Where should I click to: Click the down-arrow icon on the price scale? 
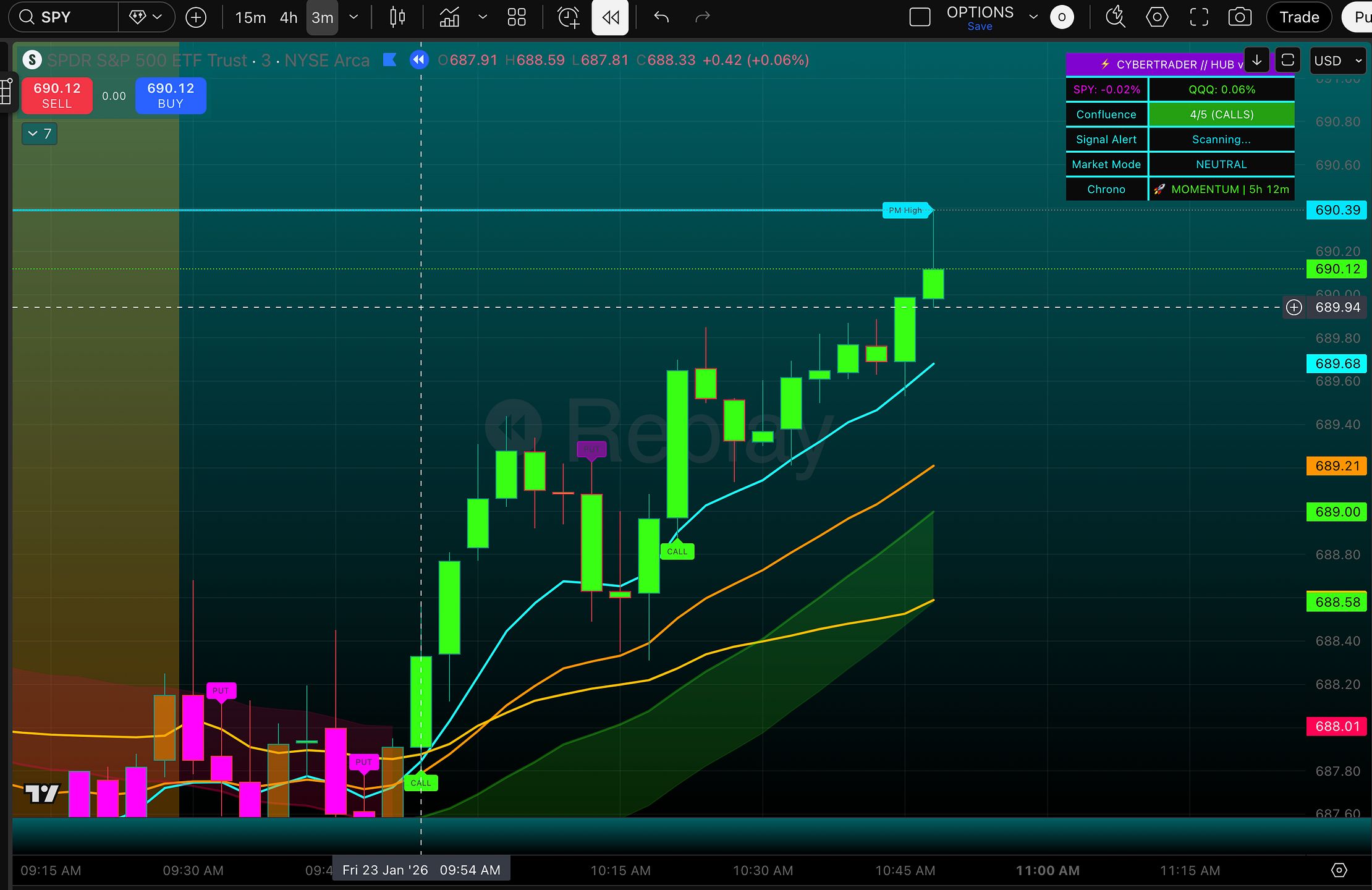point(1256,60)
